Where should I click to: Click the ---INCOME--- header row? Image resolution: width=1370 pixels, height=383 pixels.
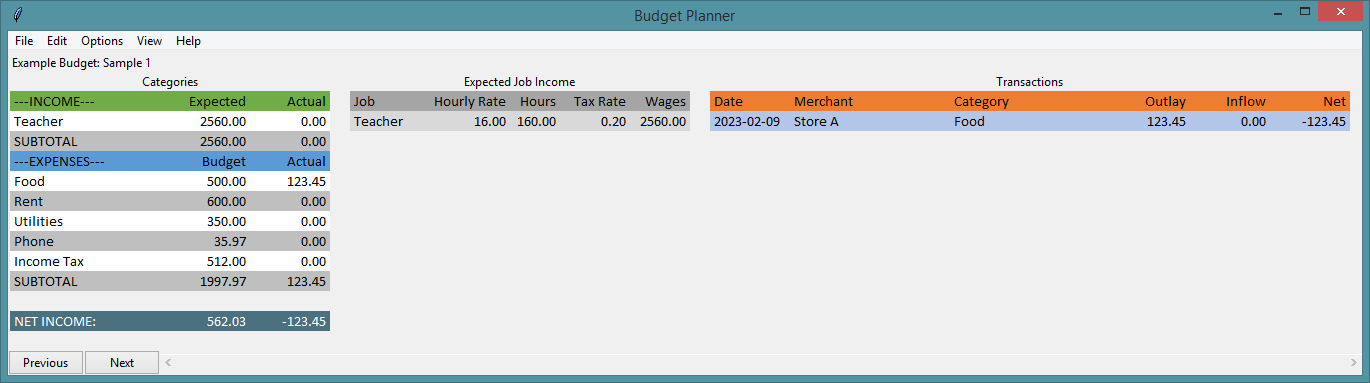click(x=170, y=101)
